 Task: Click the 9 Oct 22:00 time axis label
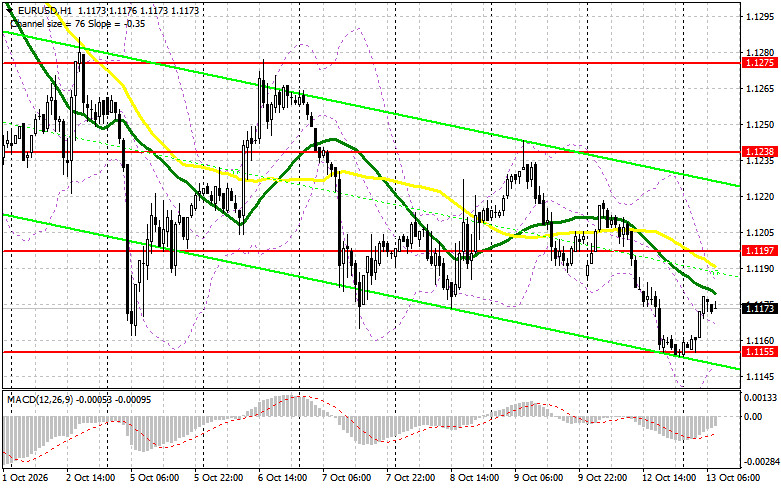tap(603, 478)
